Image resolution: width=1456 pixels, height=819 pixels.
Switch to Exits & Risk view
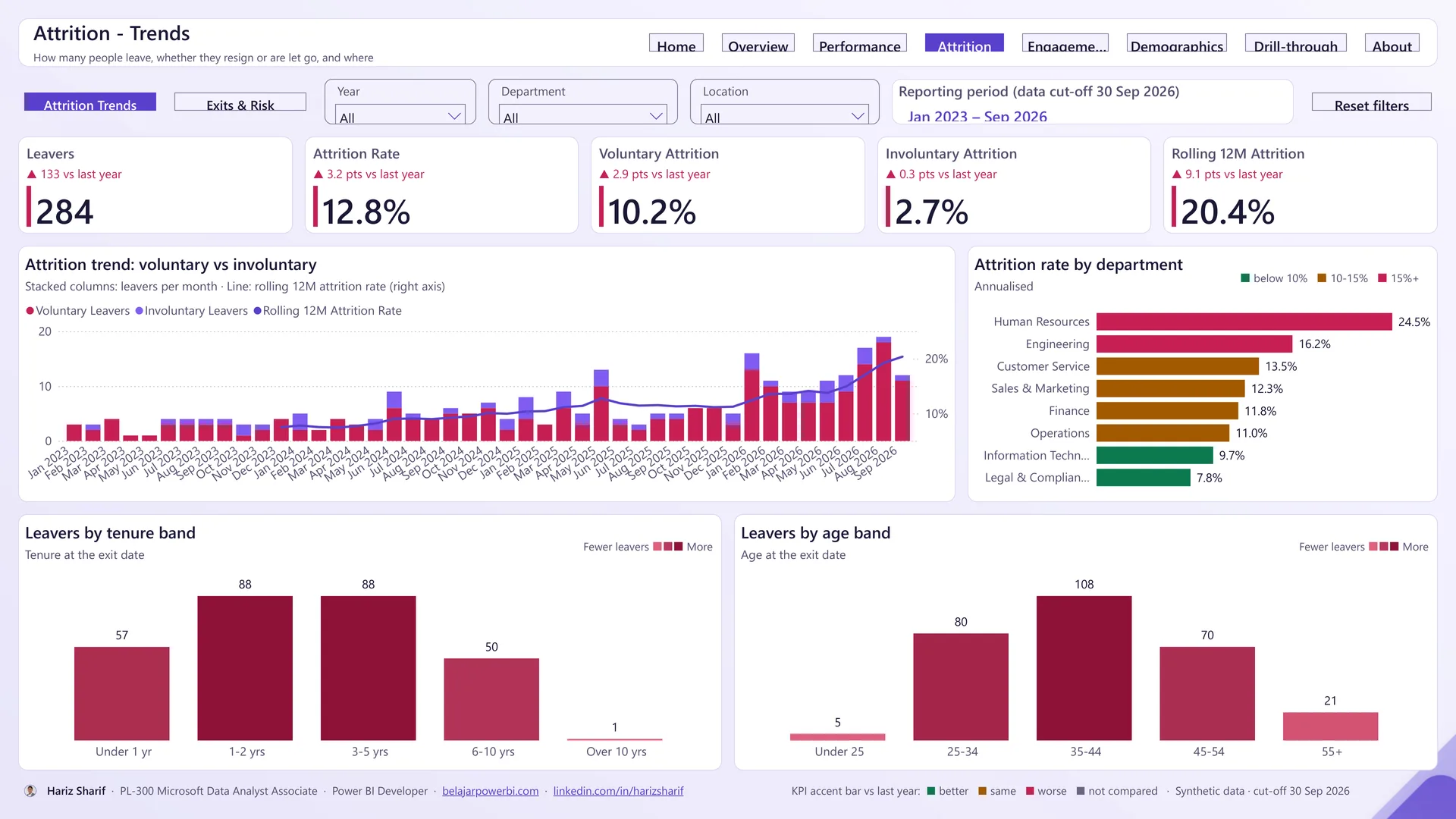tap(240, 102)
